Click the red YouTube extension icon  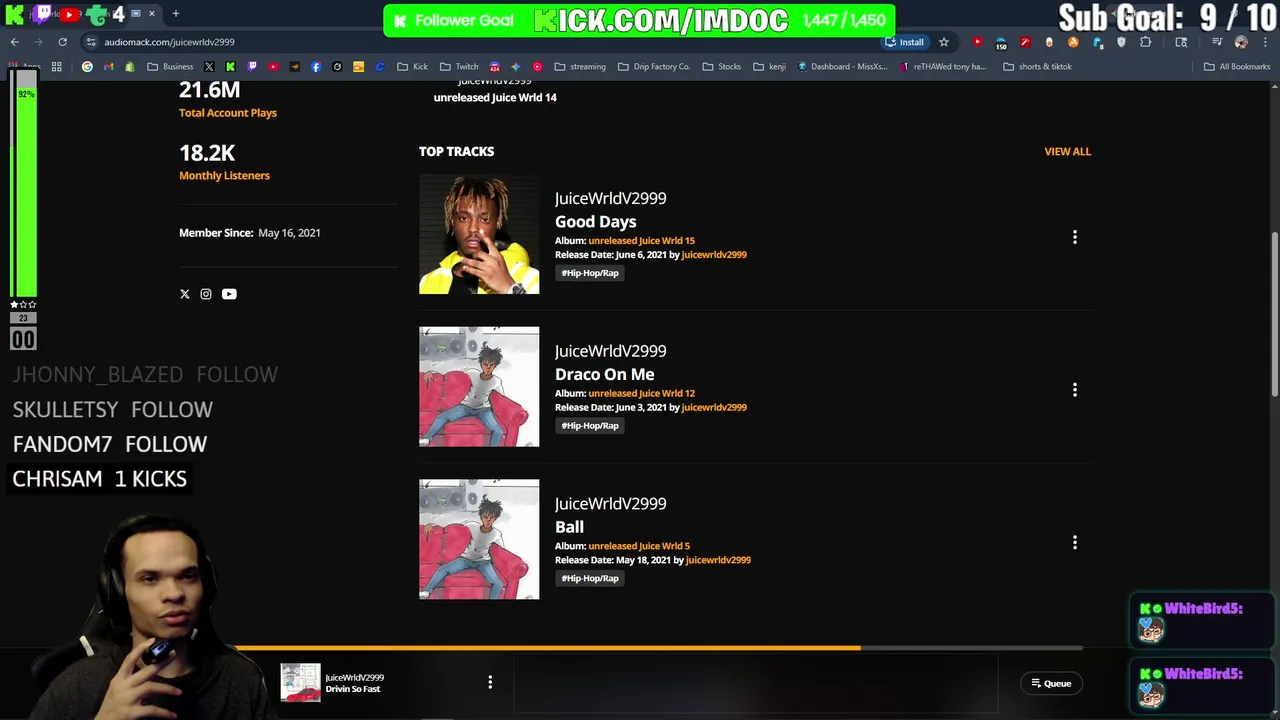977,42
